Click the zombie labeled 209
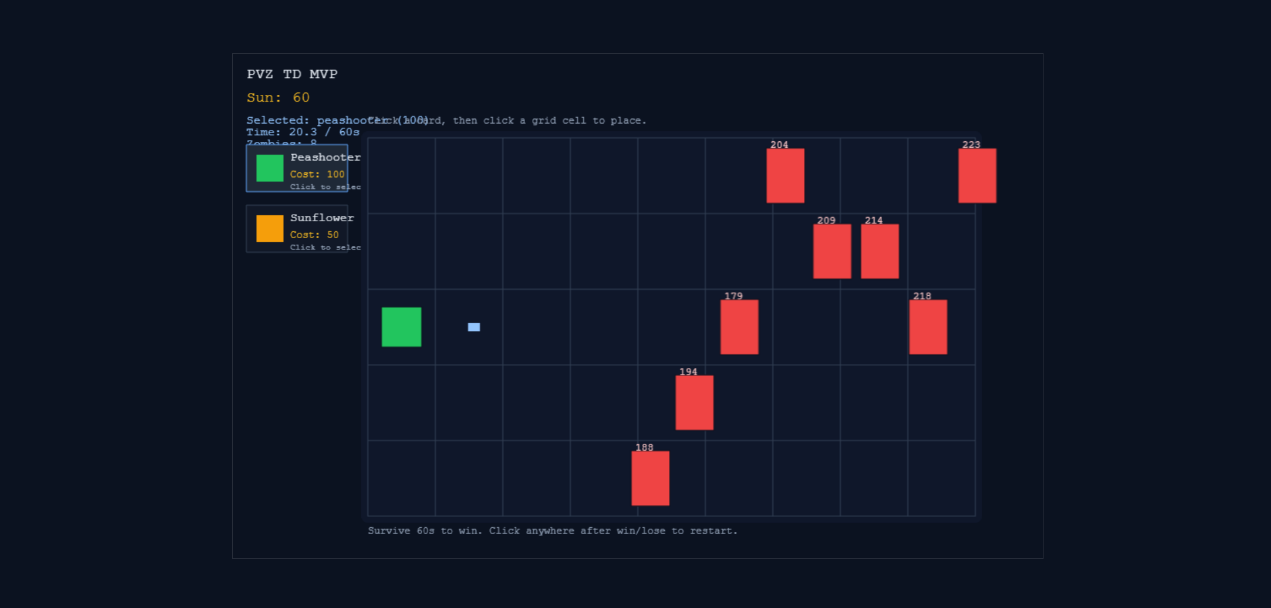Image resolution: width=1271 pixels, height=608 pixels. tap(832, 251)
